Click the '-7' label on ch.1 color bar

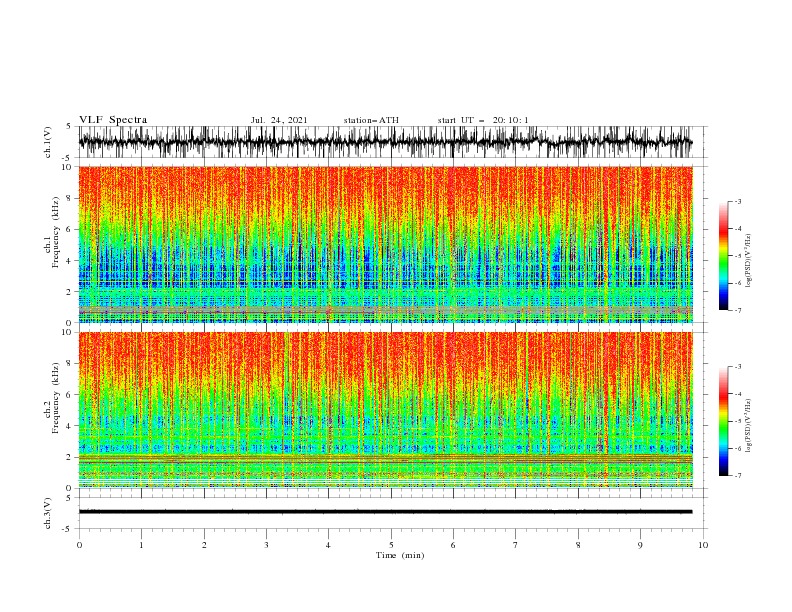click(737, 310)
